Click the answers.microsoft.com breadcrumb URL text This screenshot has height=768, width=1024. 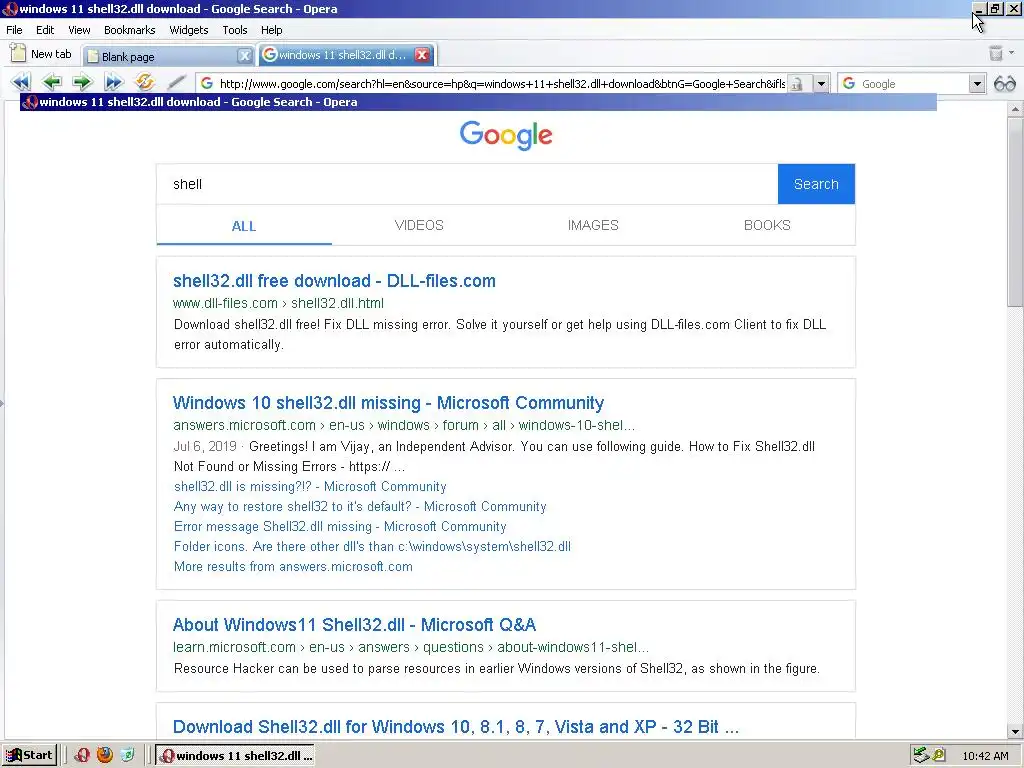[404, 425]
